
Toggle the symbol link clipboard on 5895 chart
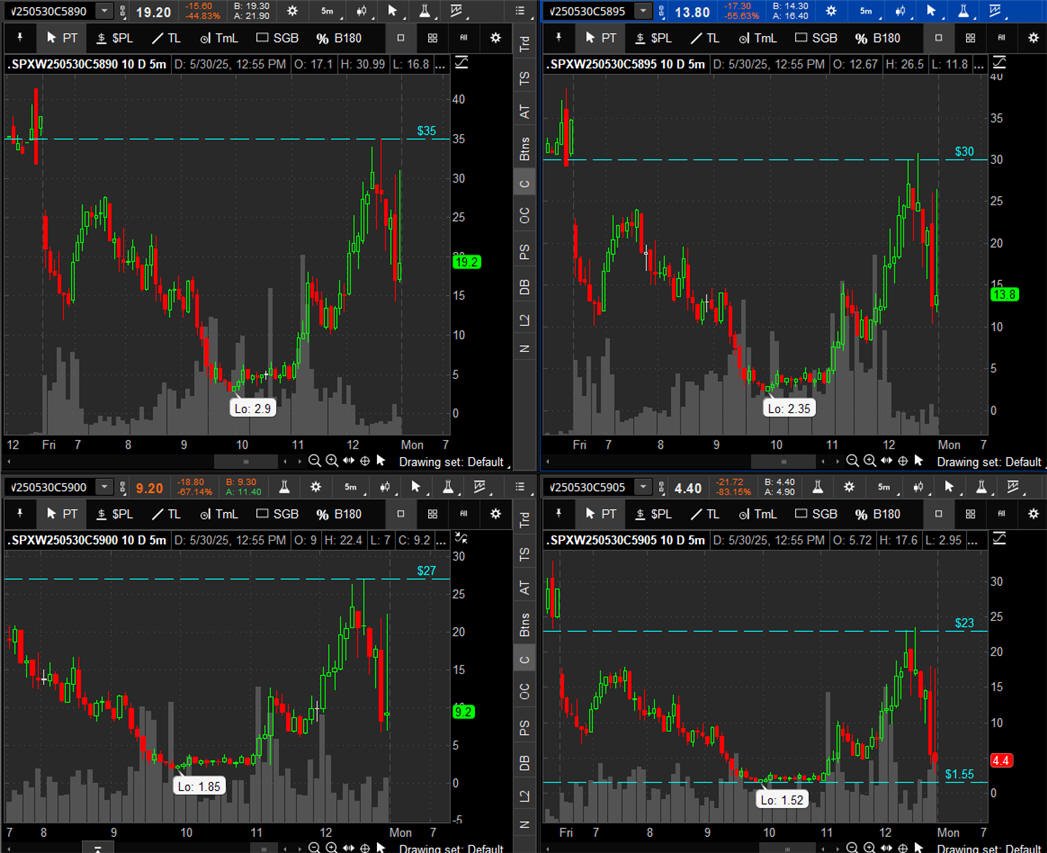pos(661,11)
